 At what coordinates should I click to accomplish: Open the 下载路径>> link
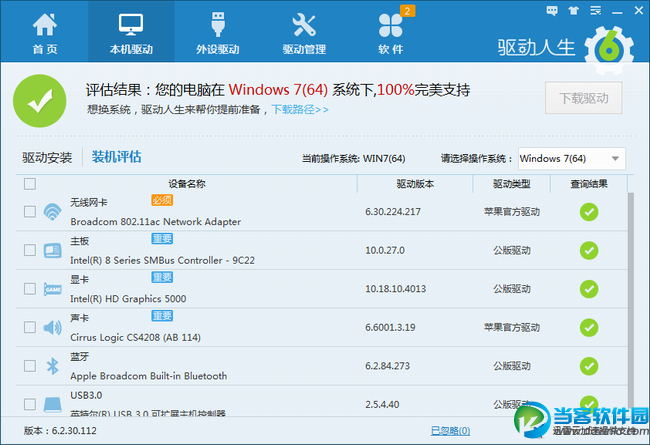click(x=300, y=109)
